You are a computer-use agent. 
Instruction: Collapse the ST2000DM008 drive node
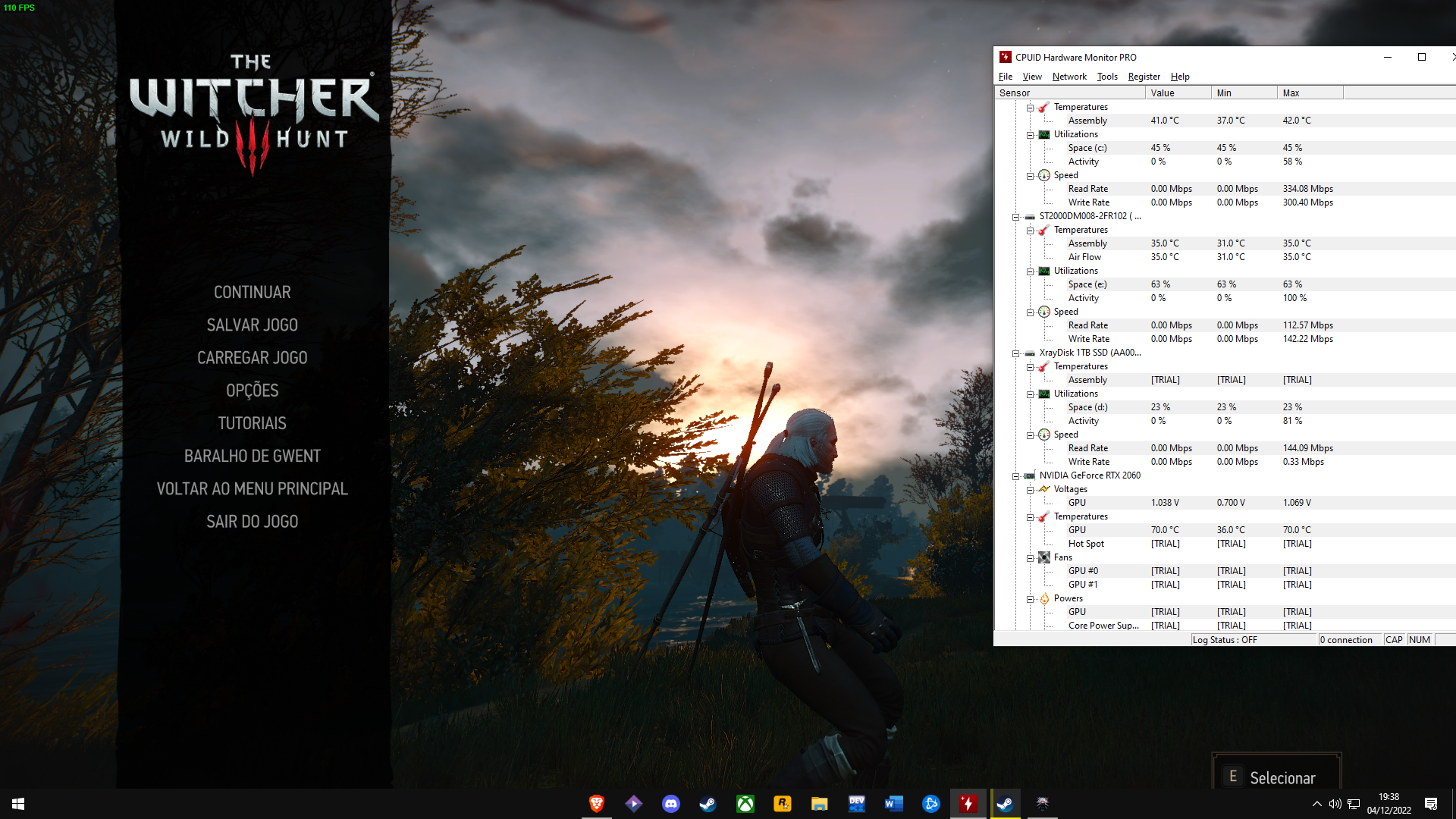pos(1015,217)
